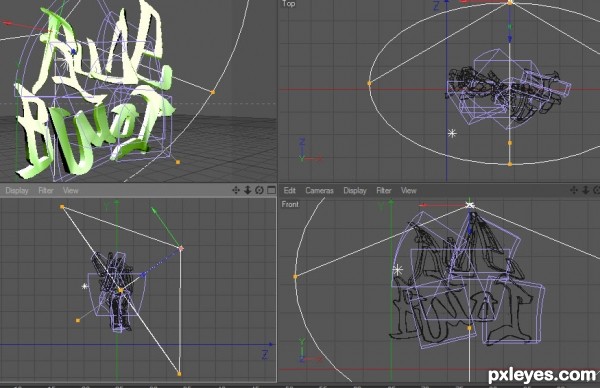Click the zoom view icon of the side viewport
The width and height of the screenshot is (600, 388).
click(x=248, y=190)
